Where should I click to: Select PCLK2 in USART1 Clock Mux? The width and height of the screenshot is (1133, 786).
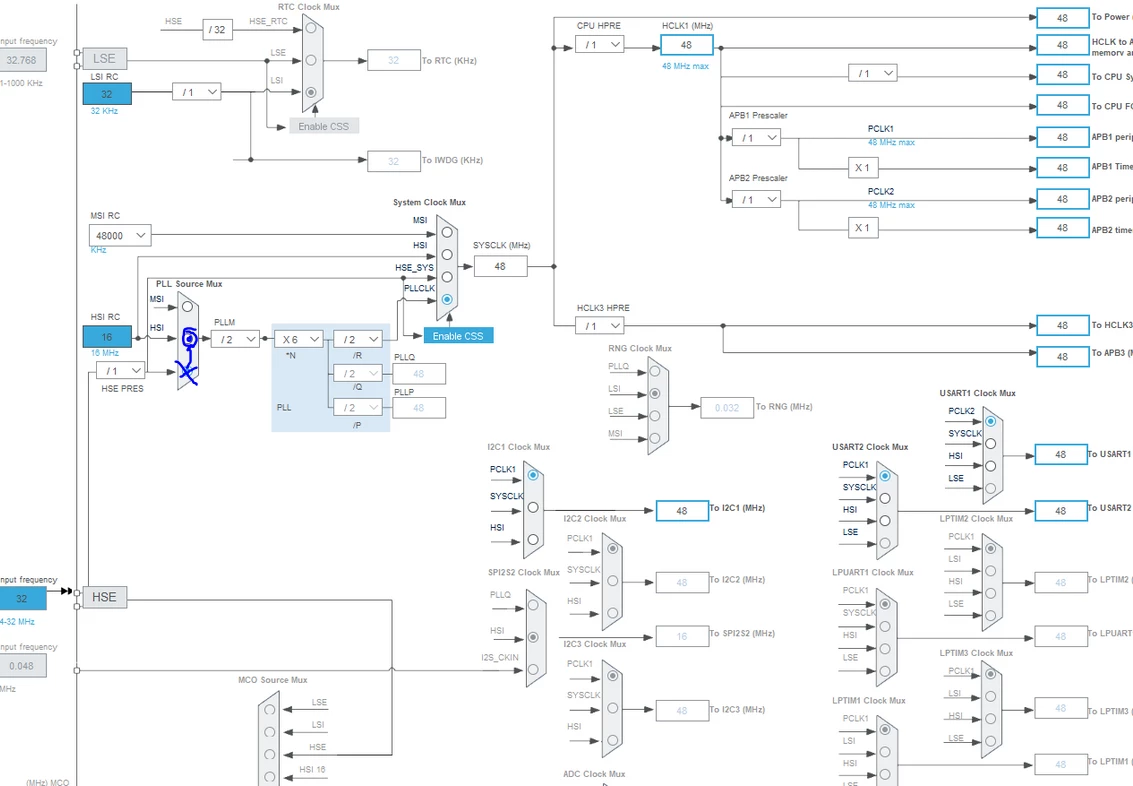pos(990,421)
